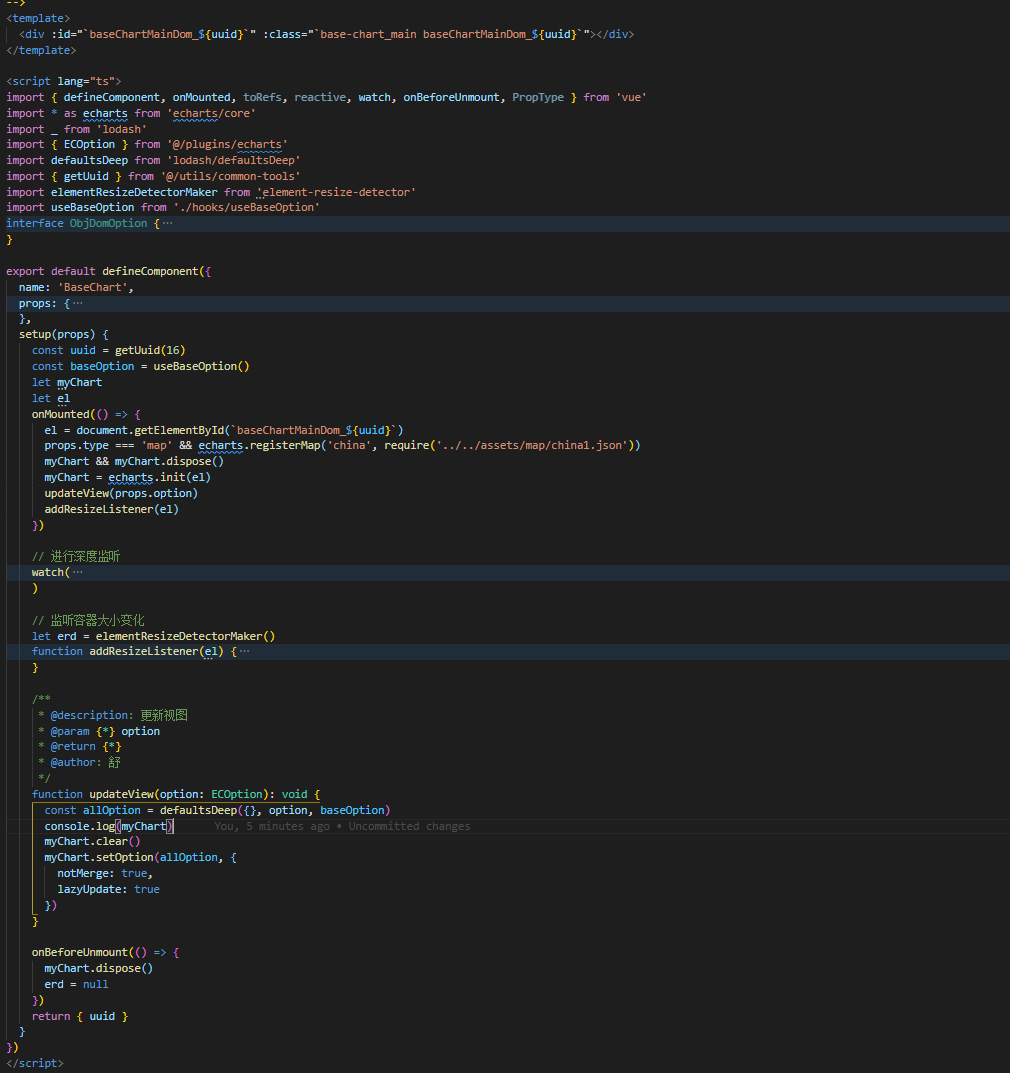Click "echarts.init(el)" call
Screen dimensions: 1010x1073
pos(159,478)
